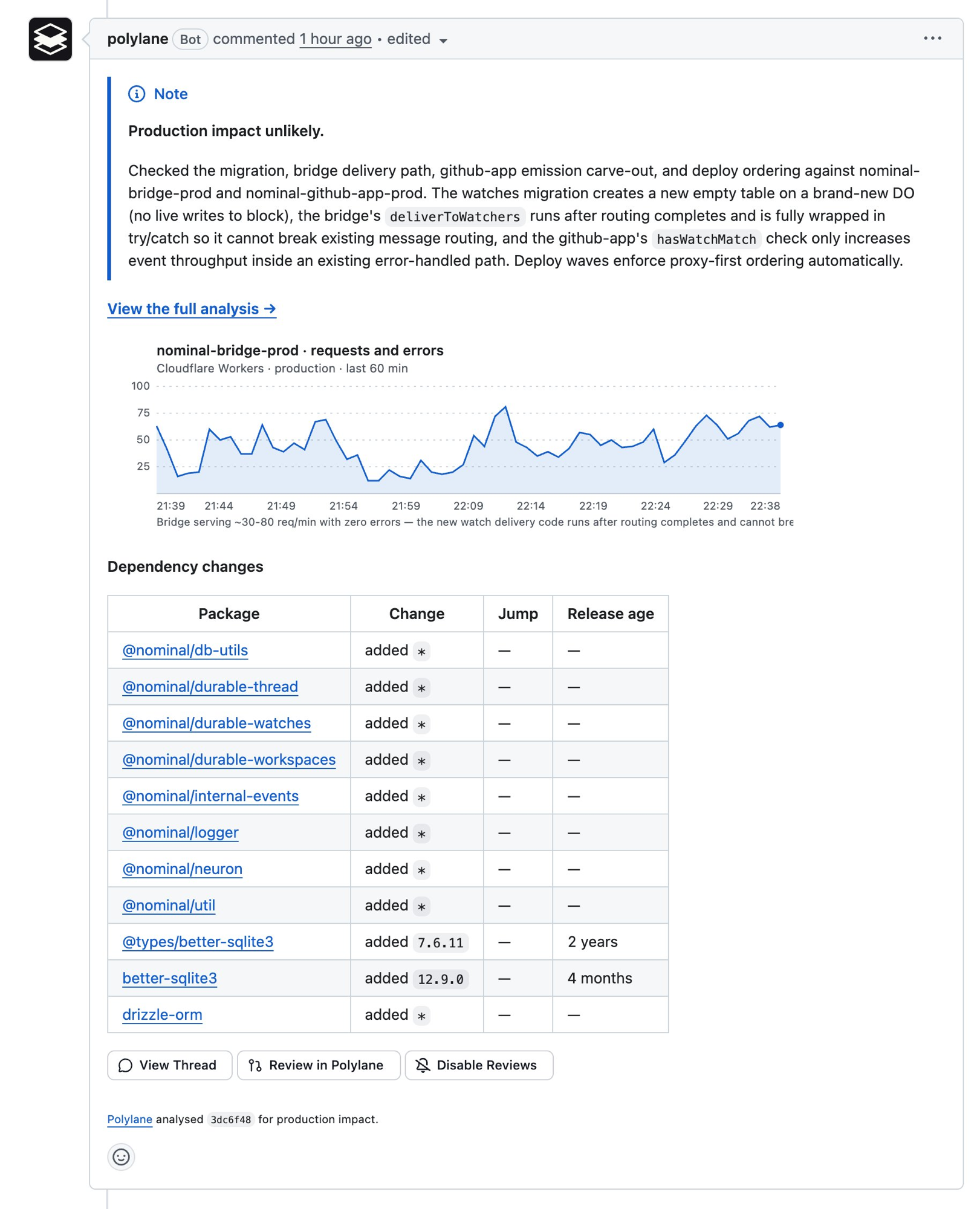980x1209 pixels.
Task: Open the drizzle-orm package link
Action: [162, 1014]
